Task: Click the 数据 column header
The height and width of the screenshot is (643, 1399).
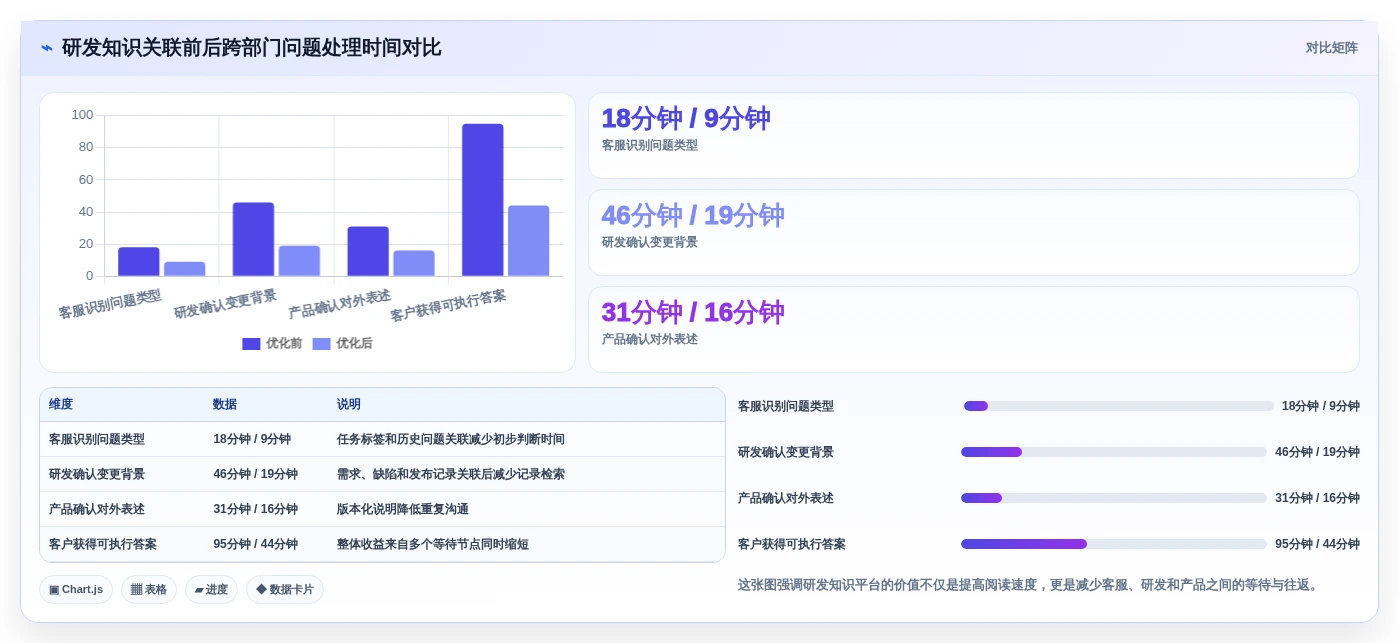Action: (225, 405)
